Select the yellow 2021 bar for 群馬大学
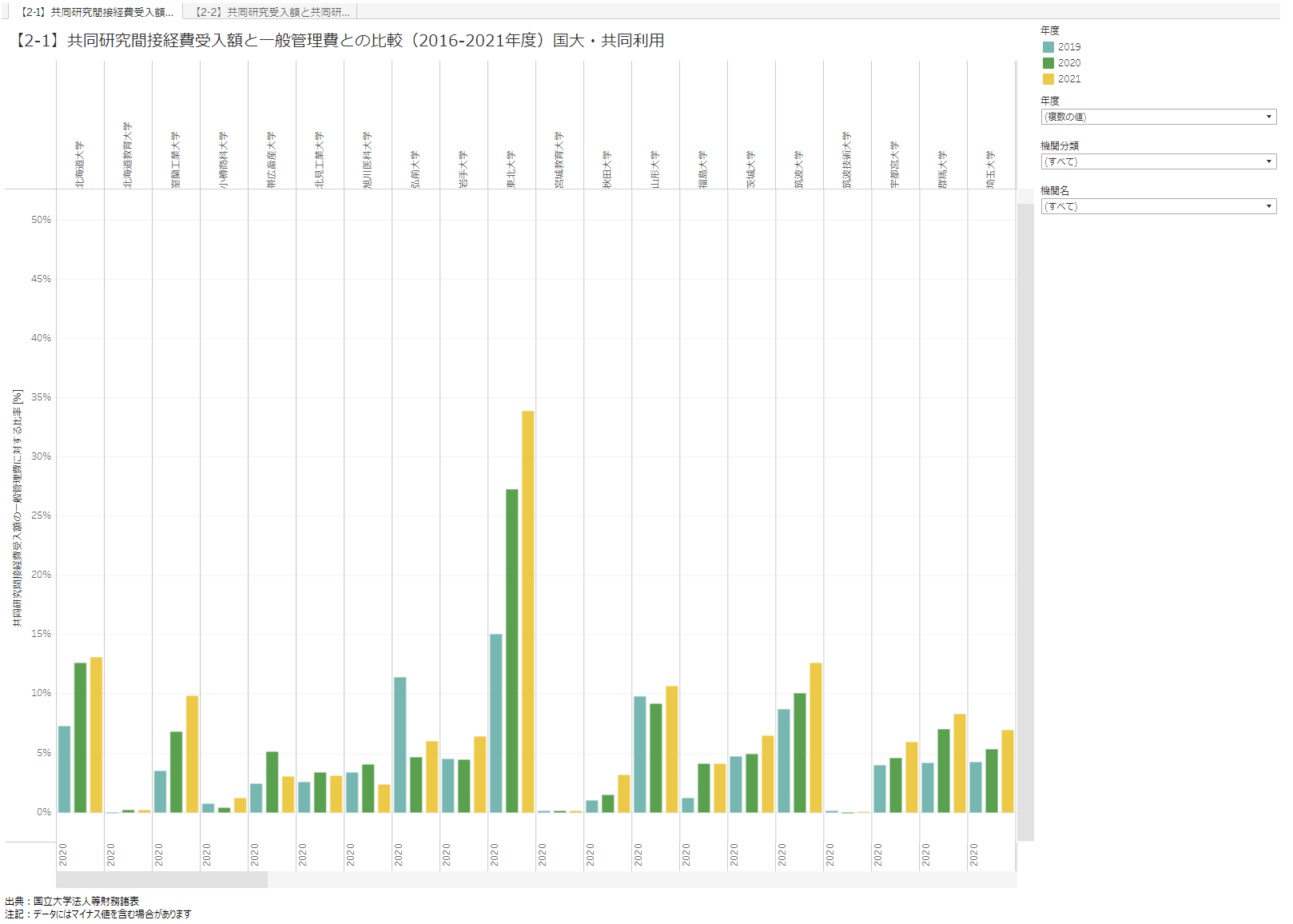The height and width of the screenshot is (924, 1293). (x=960, y=763)
